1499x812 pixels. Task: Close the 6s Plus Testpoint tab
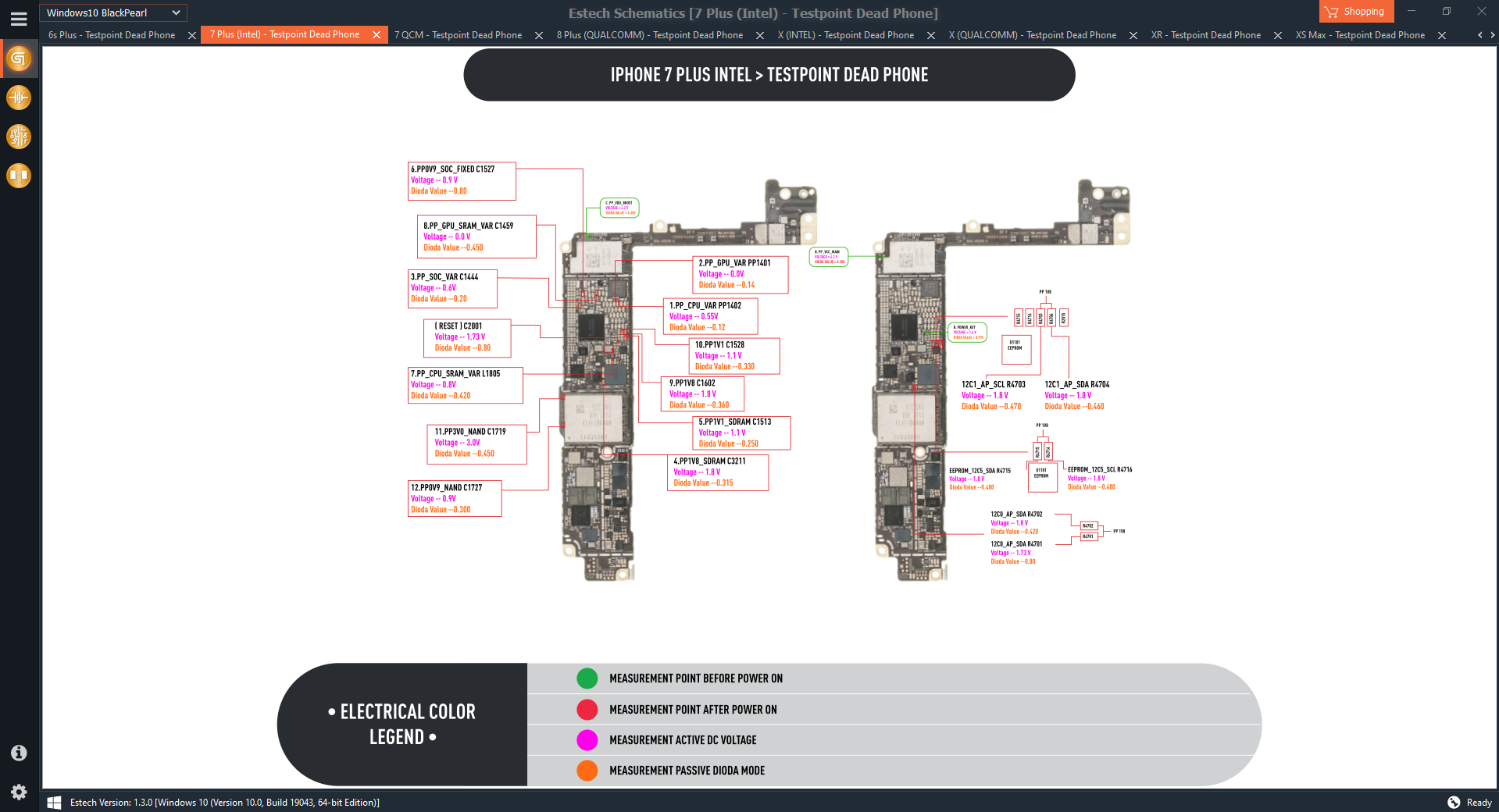click(192, 35)
